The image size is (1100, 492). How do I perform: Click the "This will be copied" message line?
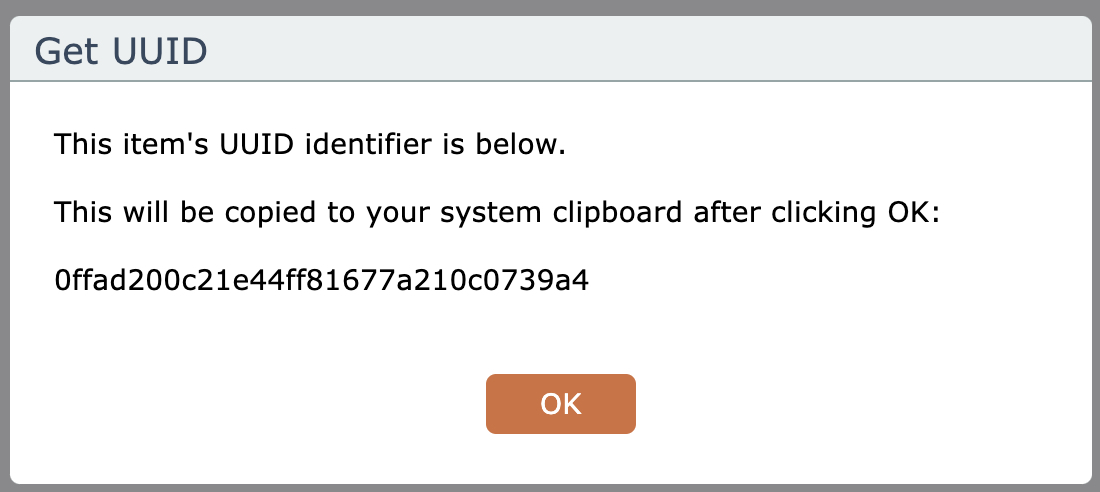(x=498, y=213)
